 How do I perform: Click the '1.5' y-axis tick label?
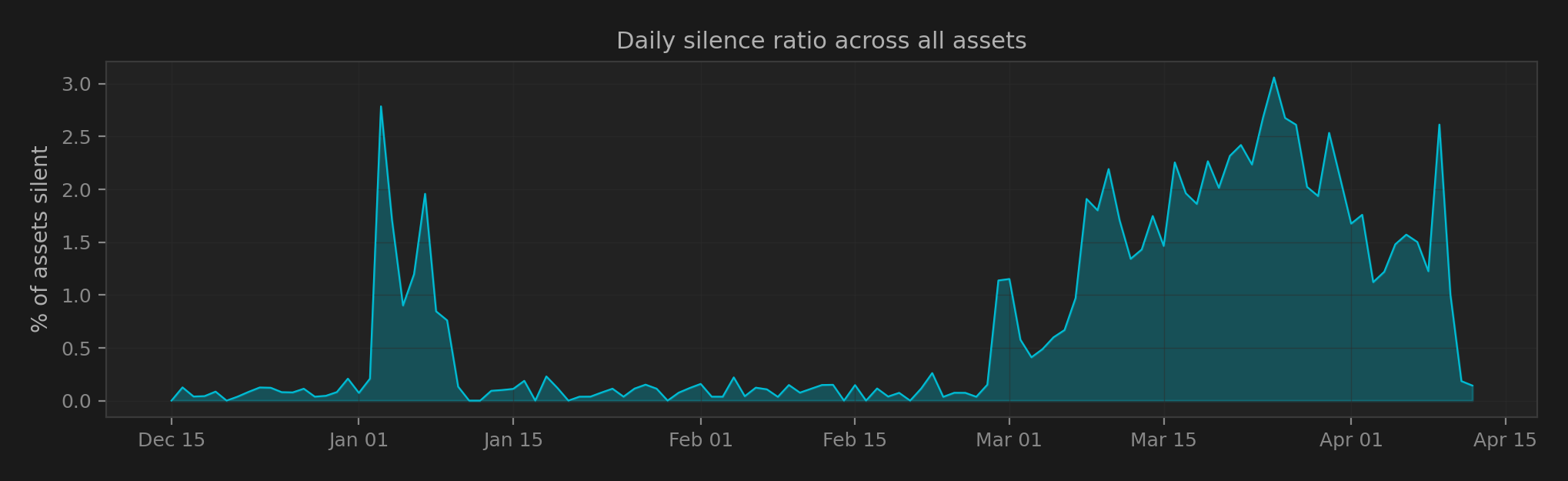[x=77, y=243]
